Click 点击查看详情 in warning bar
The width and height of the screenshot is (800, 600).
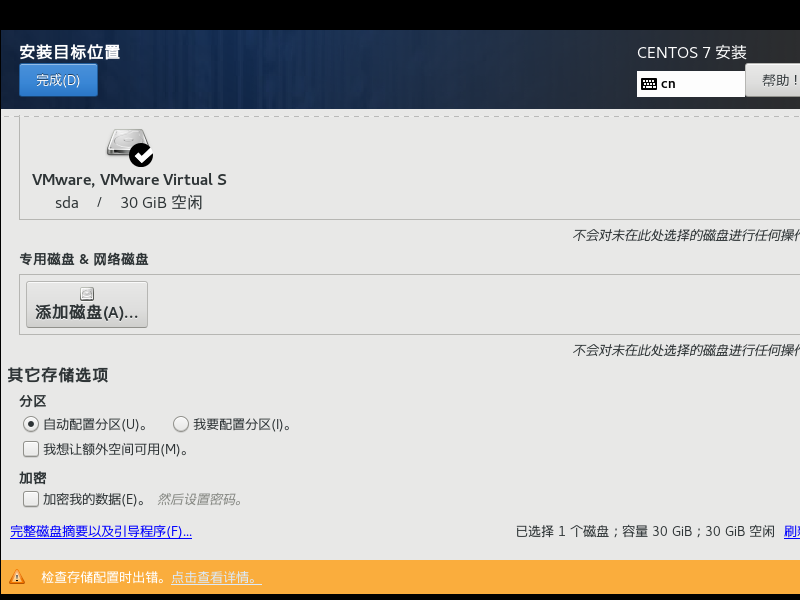pos(216,577)
